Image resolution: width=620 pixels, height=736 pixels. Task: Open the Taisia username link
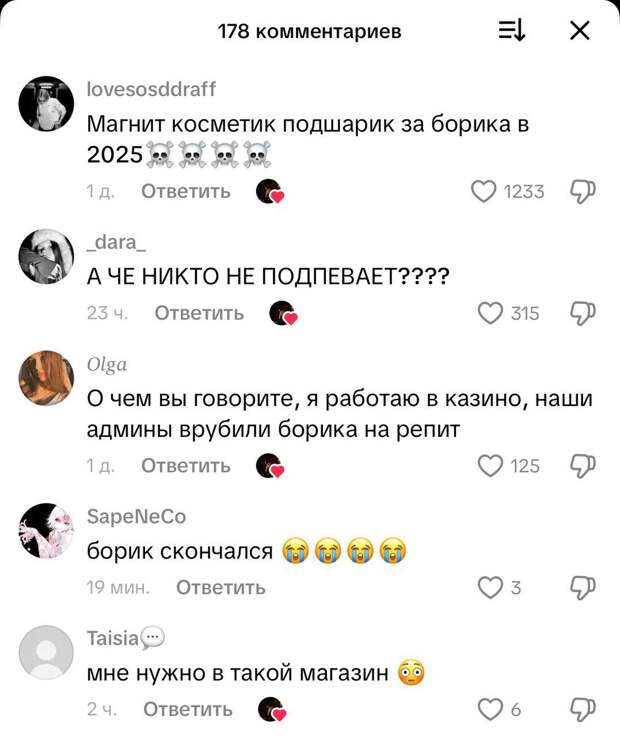113,638
